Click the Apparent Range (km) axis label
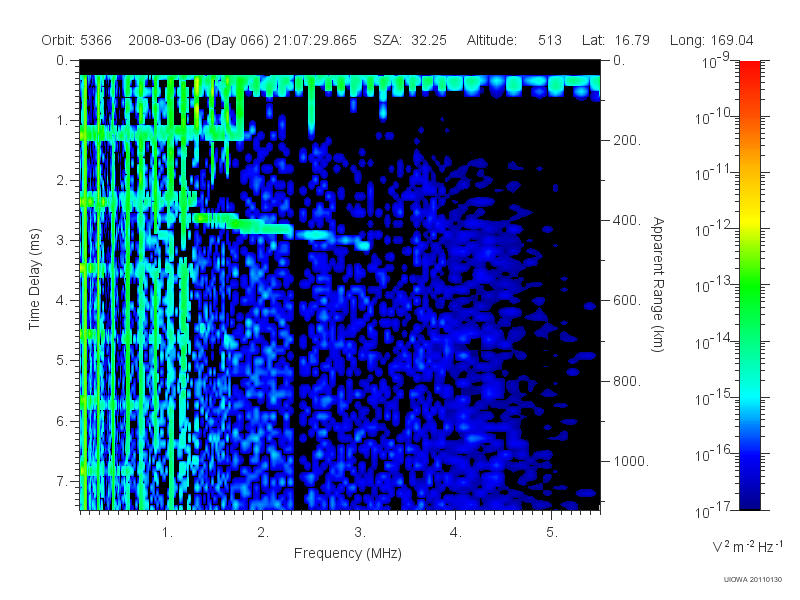Viewport: 800px width, 600px height. [x=658, y=284]
